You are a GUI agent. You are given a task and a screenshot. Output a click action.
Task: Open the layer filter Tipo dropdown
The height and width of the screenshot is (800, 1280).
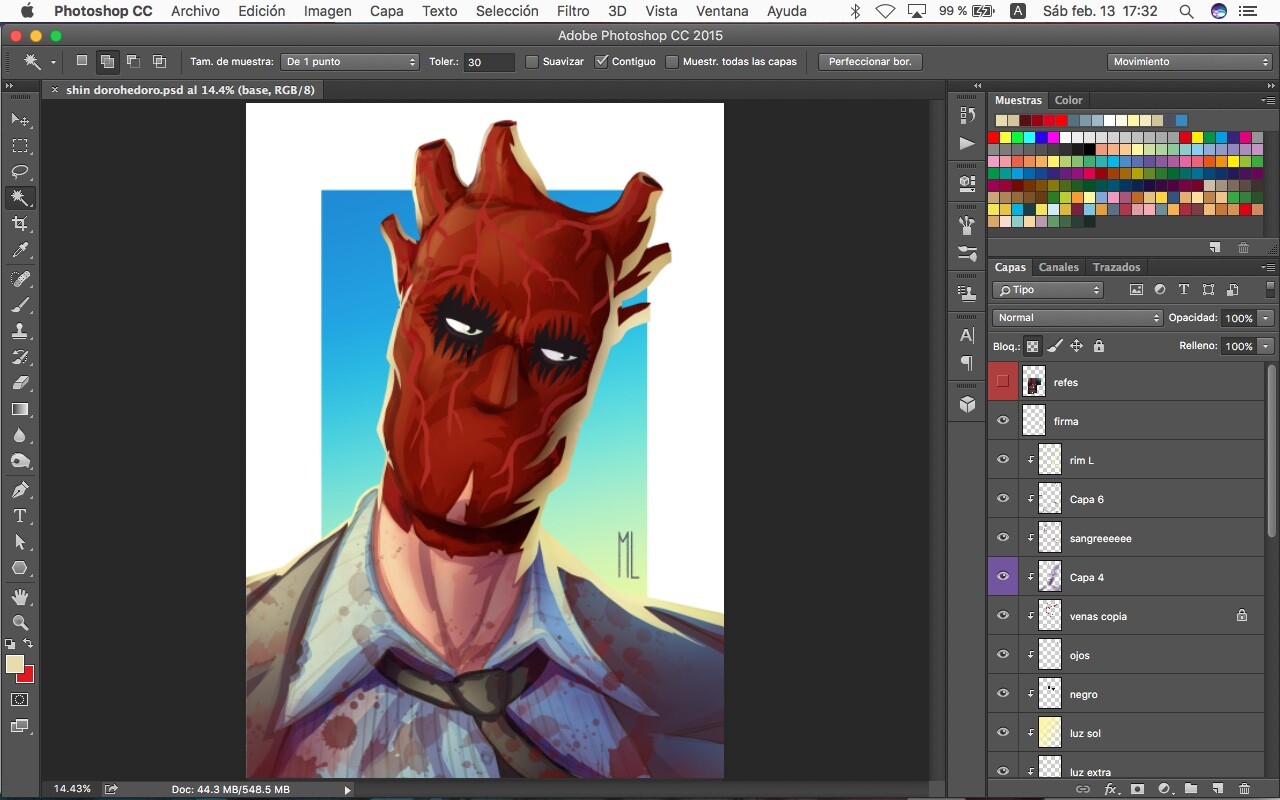1047,290
